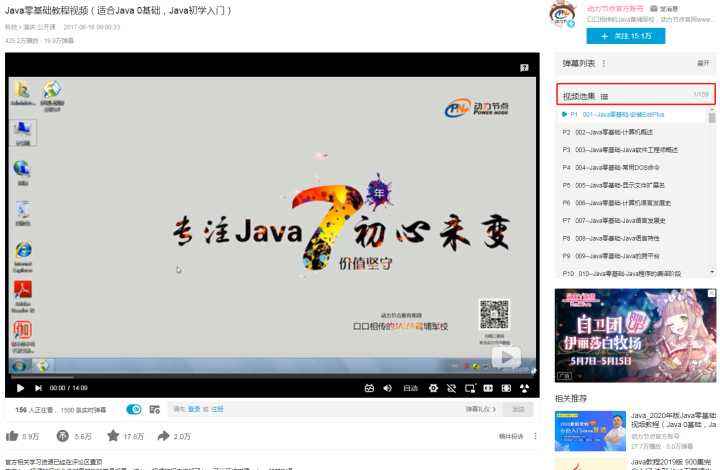Image resolution: width=720 pixels, height=470 pixels.
Task: Switch to widescreen mode icon
Action: tap(488, 388)
